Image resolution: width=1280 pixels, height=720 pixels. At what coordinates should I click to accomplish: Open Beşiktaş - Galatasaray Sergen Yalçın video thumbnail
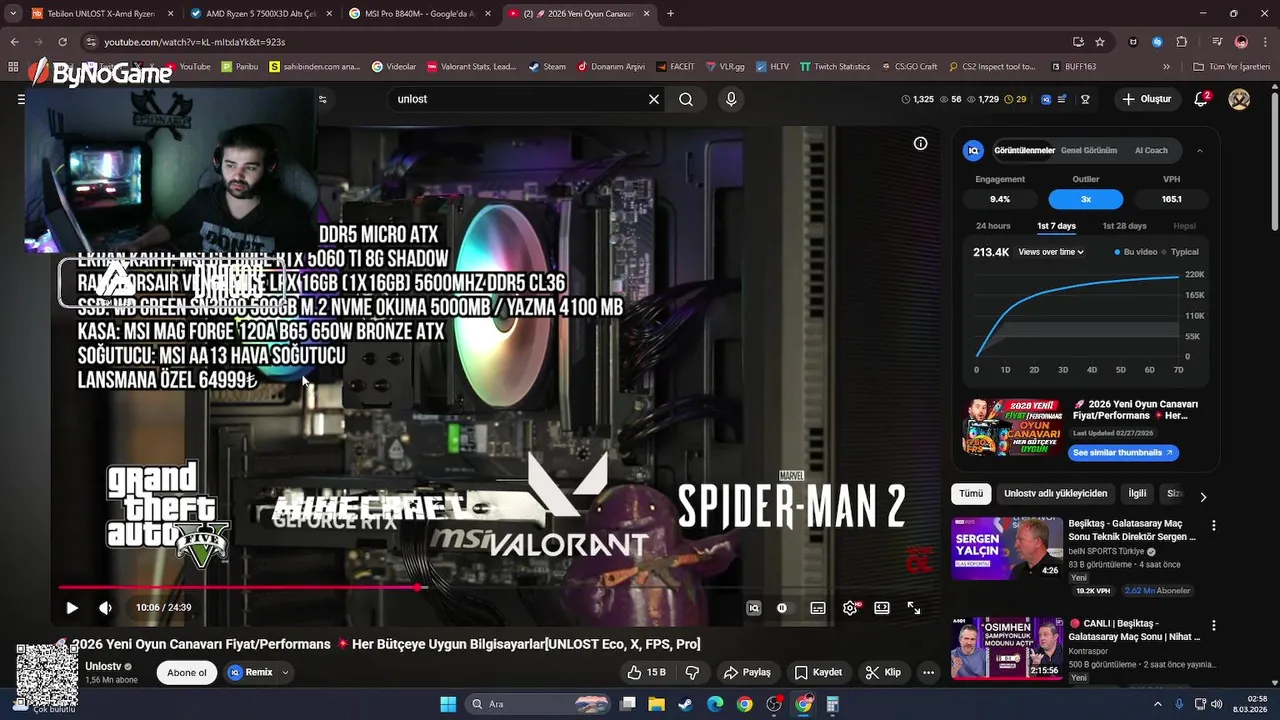click(1006, 548)
